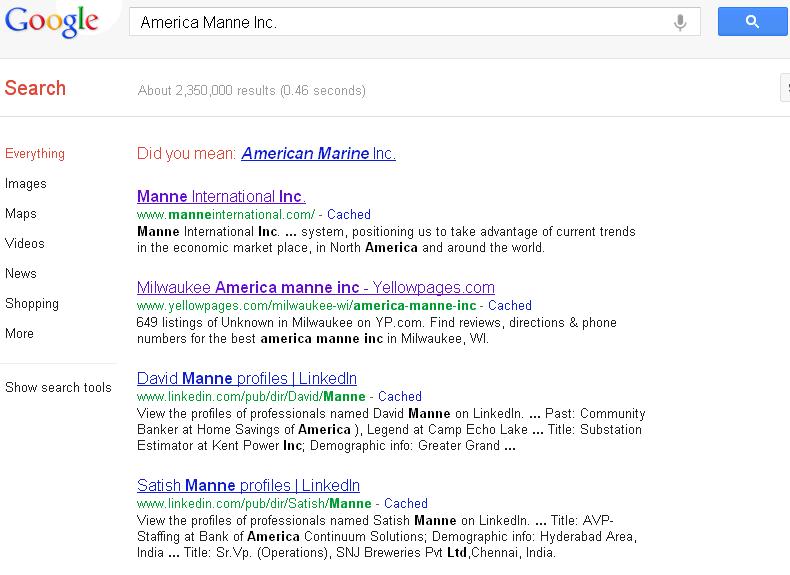Open Milwaukee America manne inc Yellowpages result

tap(315, 287)
